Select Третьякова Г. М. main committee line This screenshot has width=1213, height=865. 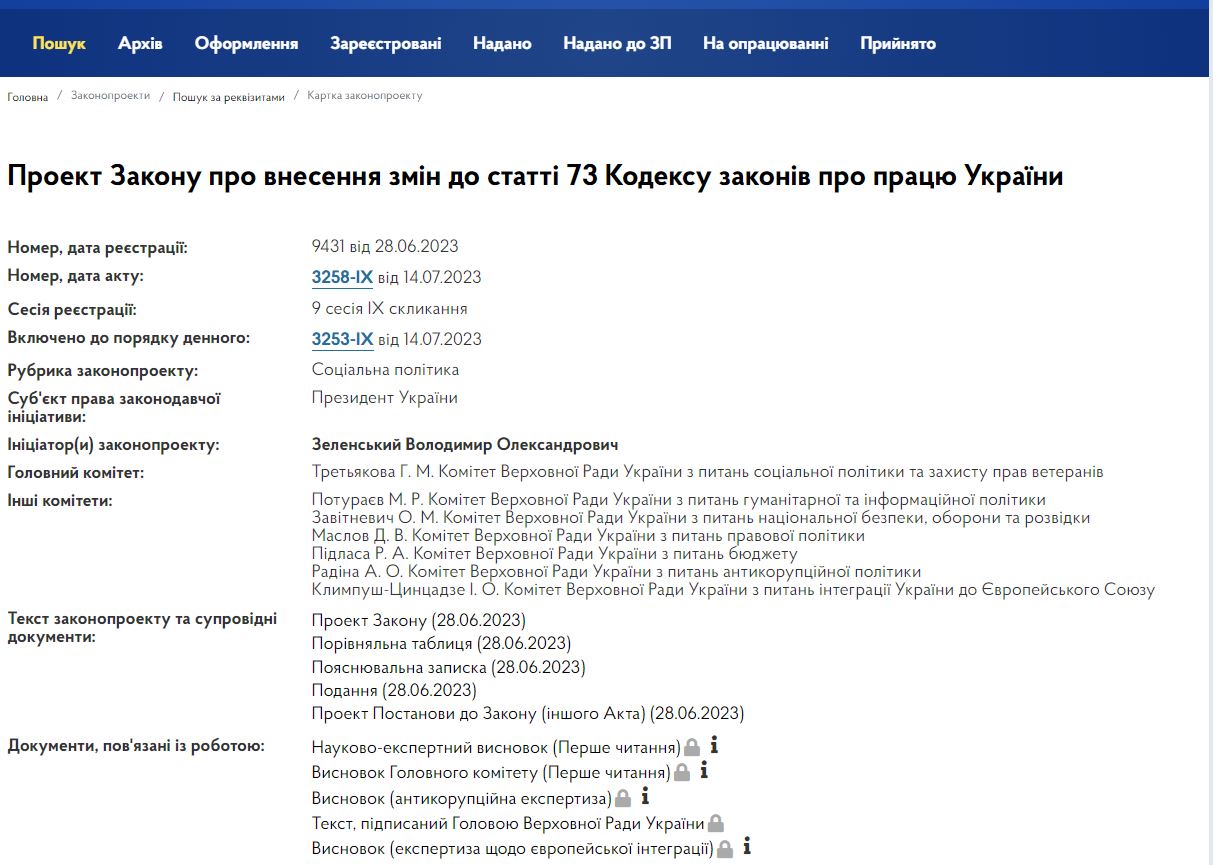pyautogui.click(x=708, y=472)
